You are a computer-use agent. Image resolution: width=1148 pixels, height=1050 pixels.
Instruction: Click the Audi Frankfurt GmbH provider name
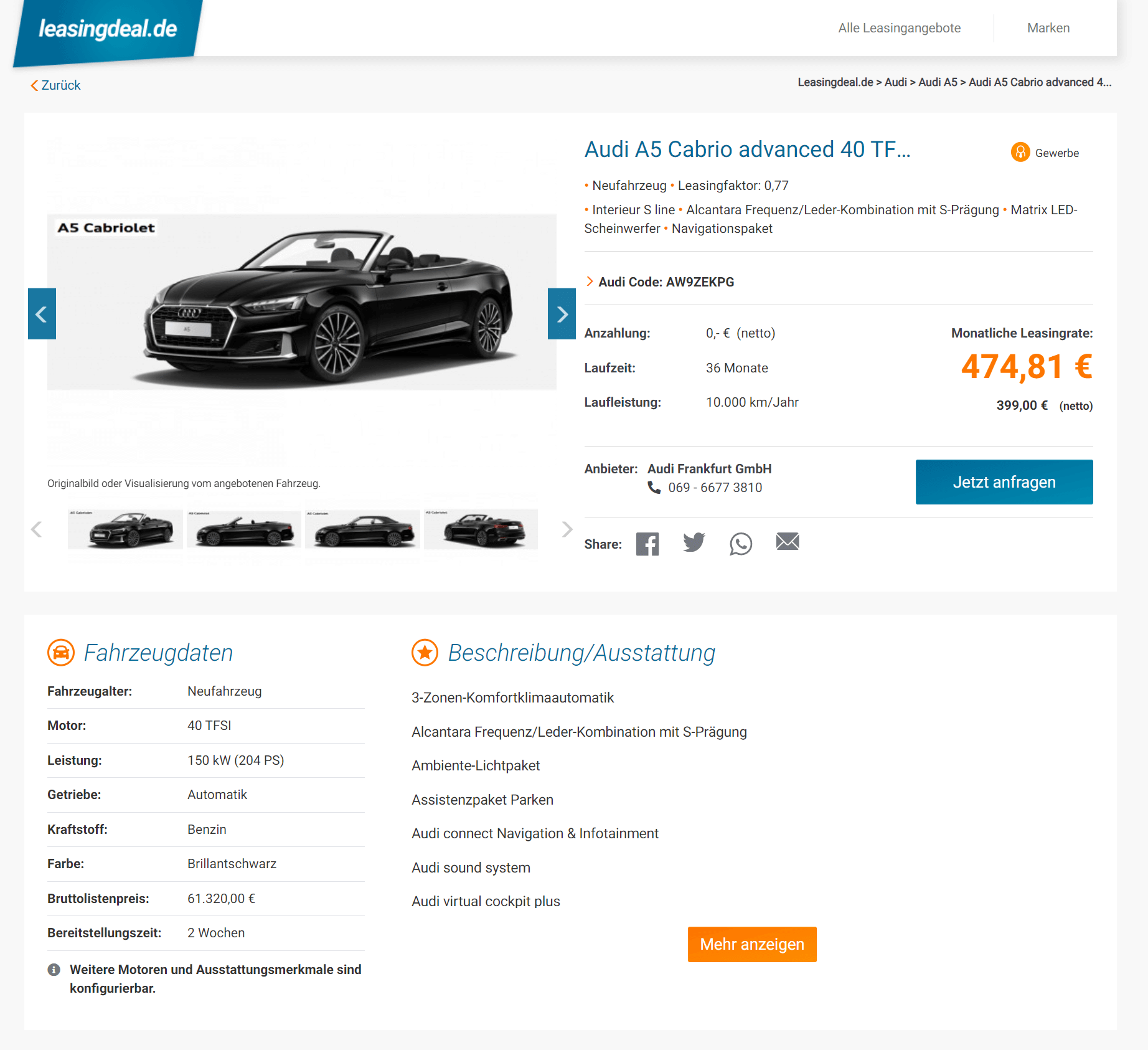pyautogui.click(x=710, y=469)
